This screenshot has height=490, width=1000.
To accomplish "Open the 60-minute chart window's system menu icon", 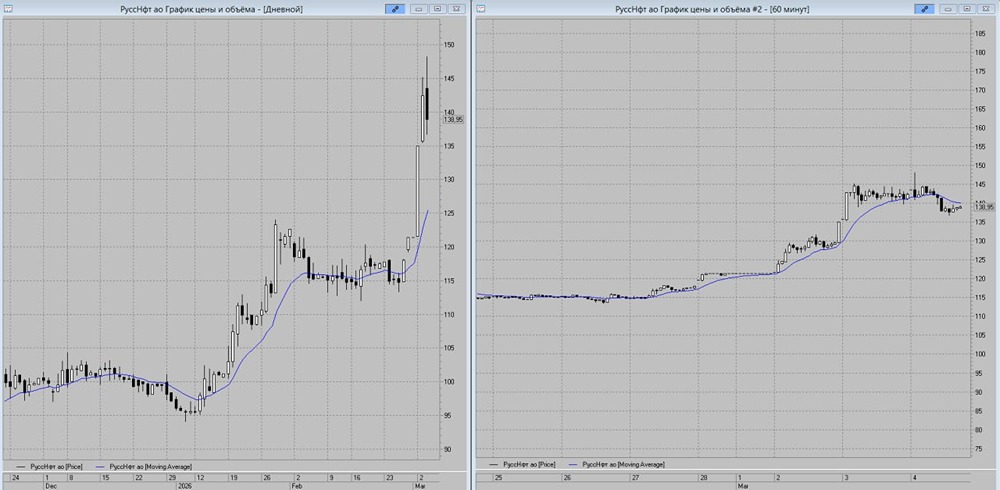I will pos(481,8).
